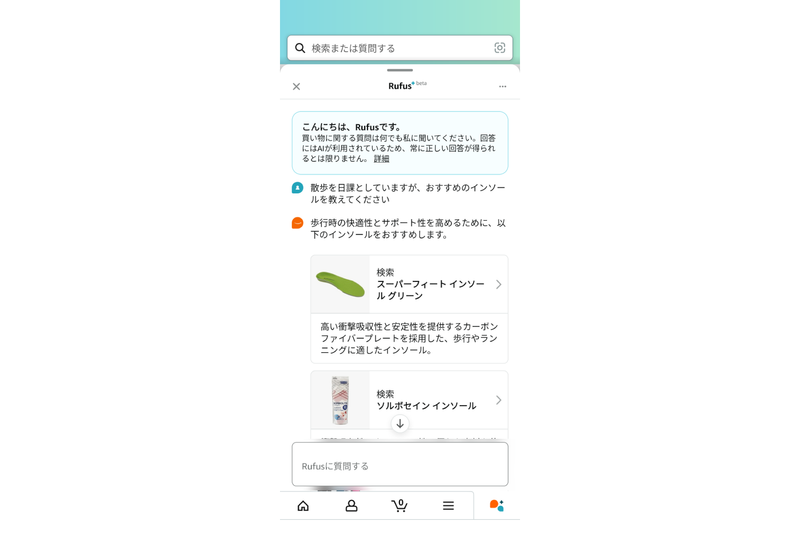Click the drag handle atop Rufus panel
Screen dimensions: 800x533
[x=400, y=70]
